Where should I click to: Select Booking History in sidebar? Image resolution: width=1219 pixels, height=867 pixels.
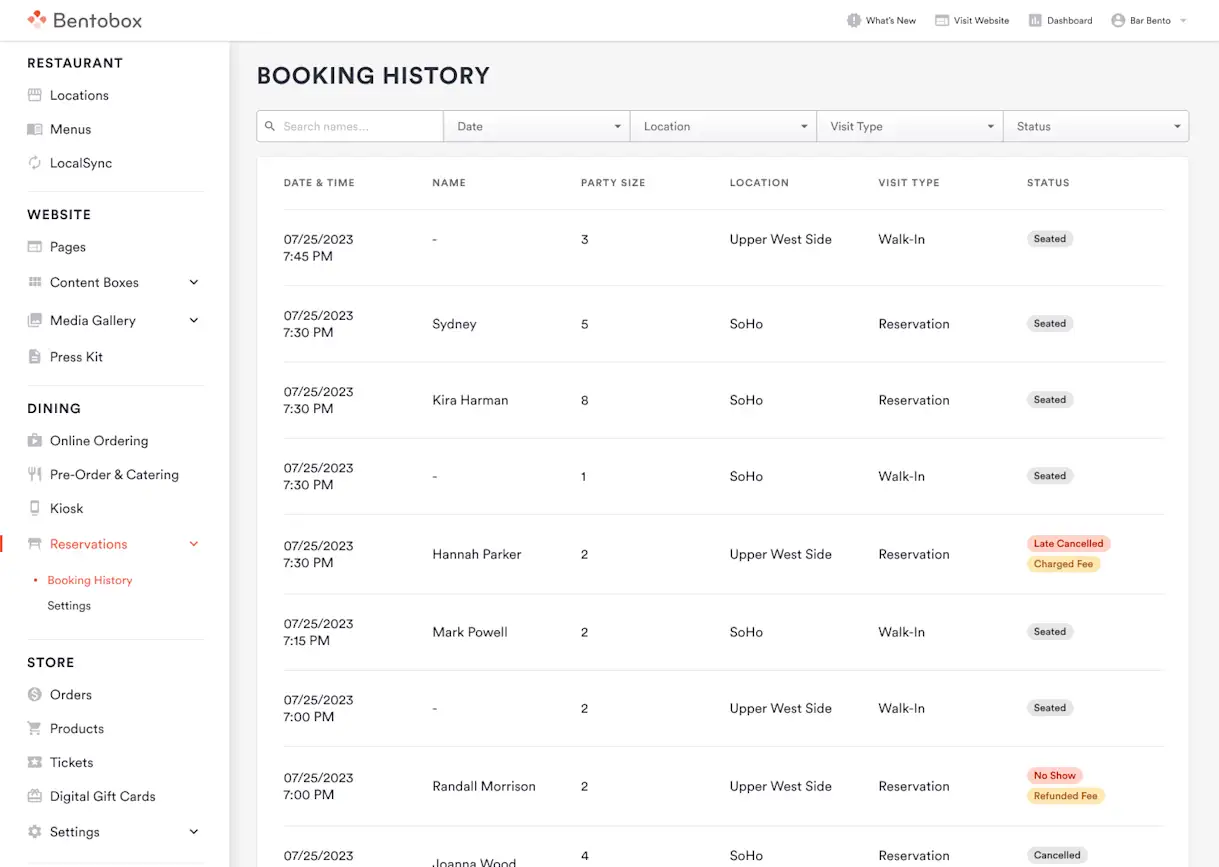tap(90, 580)
